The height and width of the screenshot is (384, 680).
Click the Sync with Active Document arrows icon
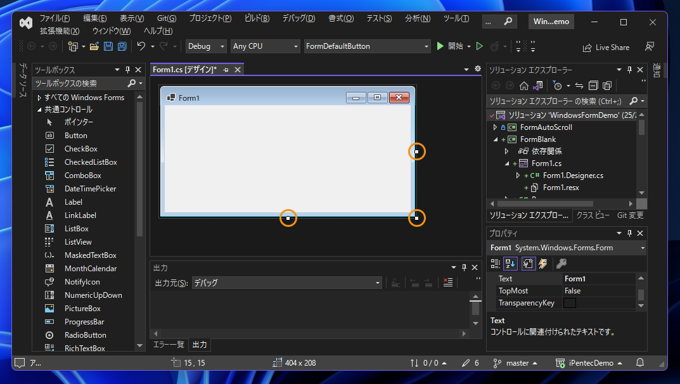coord(579,86)
